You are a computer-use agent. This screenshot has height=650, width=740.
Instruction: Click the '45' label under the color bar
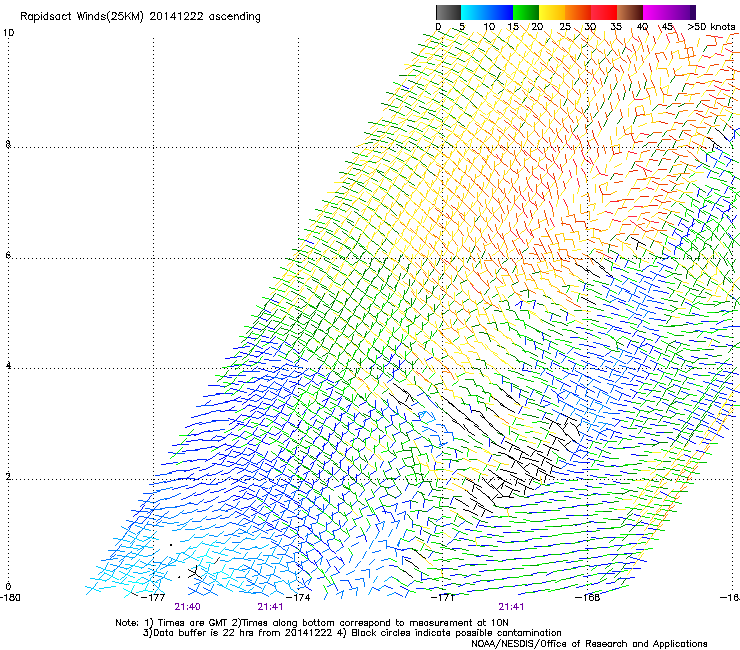(667, 27)
